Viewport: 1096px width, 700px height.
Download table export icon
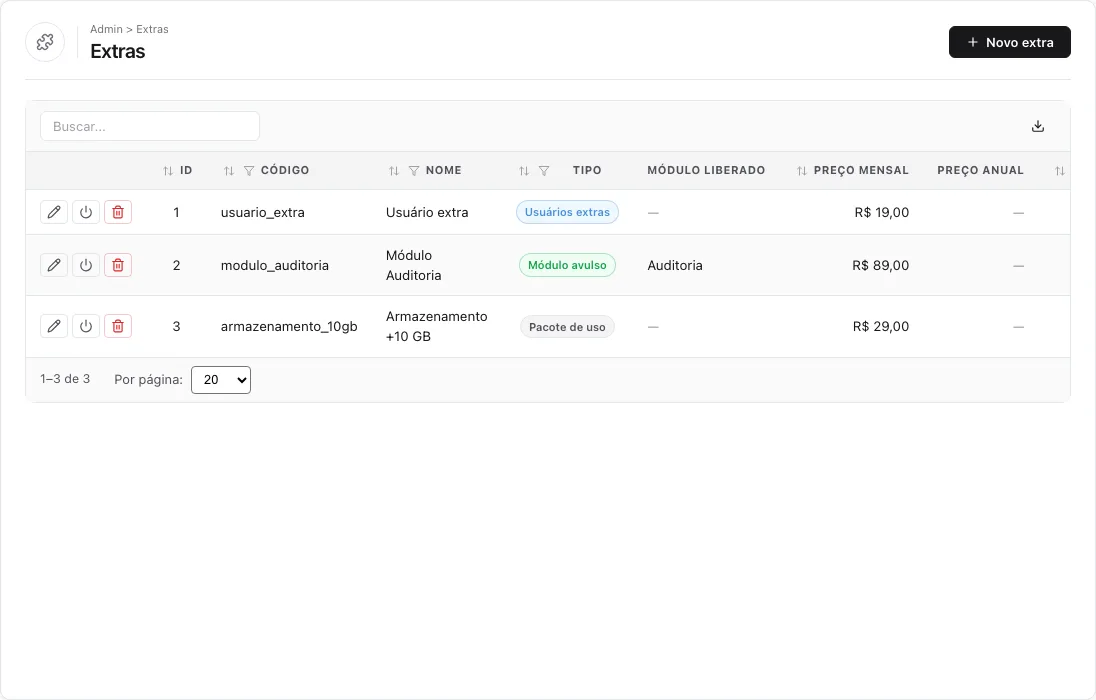pyautogui.click(x=1038, y=126)
